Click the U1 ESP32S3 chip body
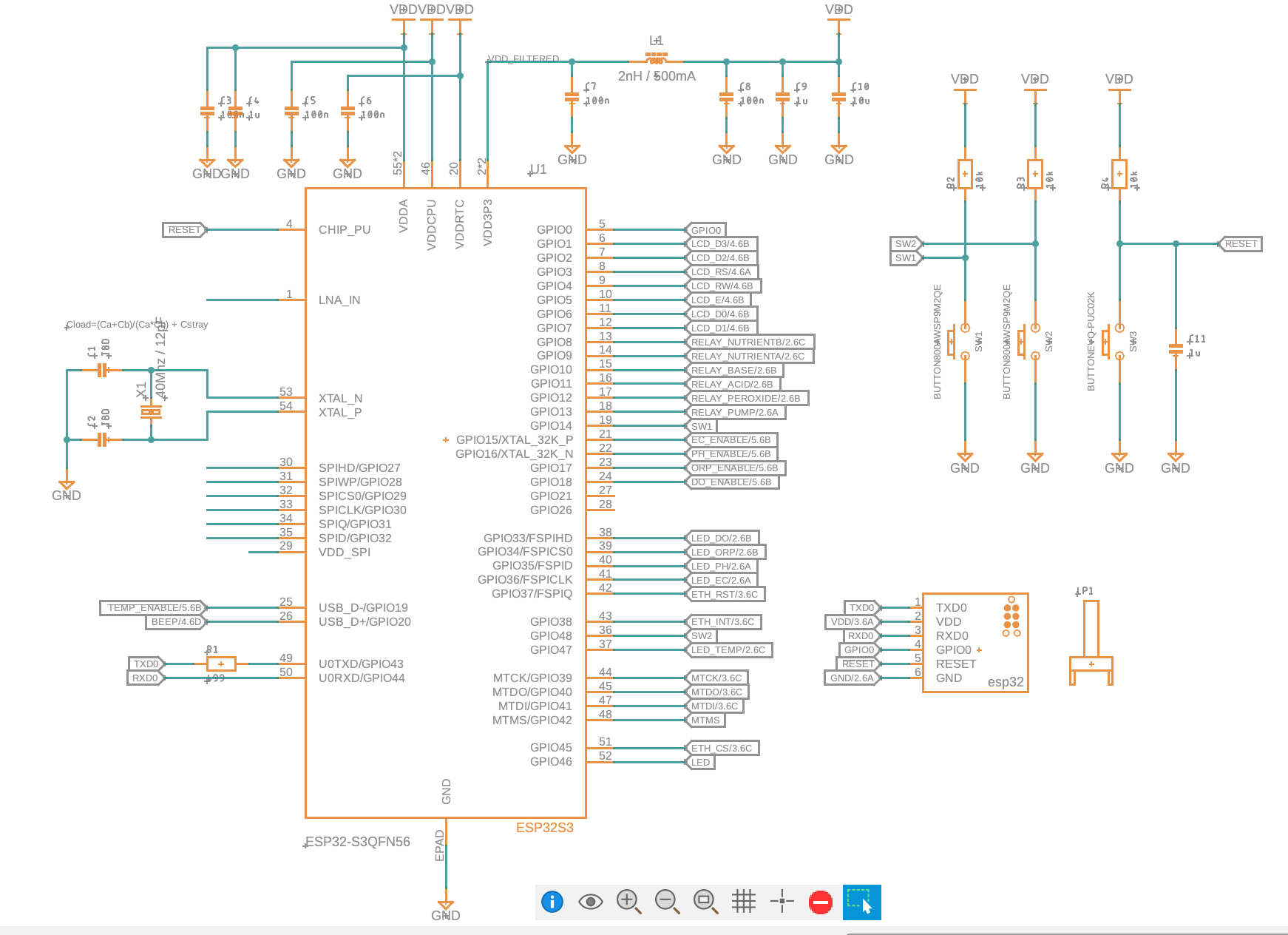 (x=446, y=503)
